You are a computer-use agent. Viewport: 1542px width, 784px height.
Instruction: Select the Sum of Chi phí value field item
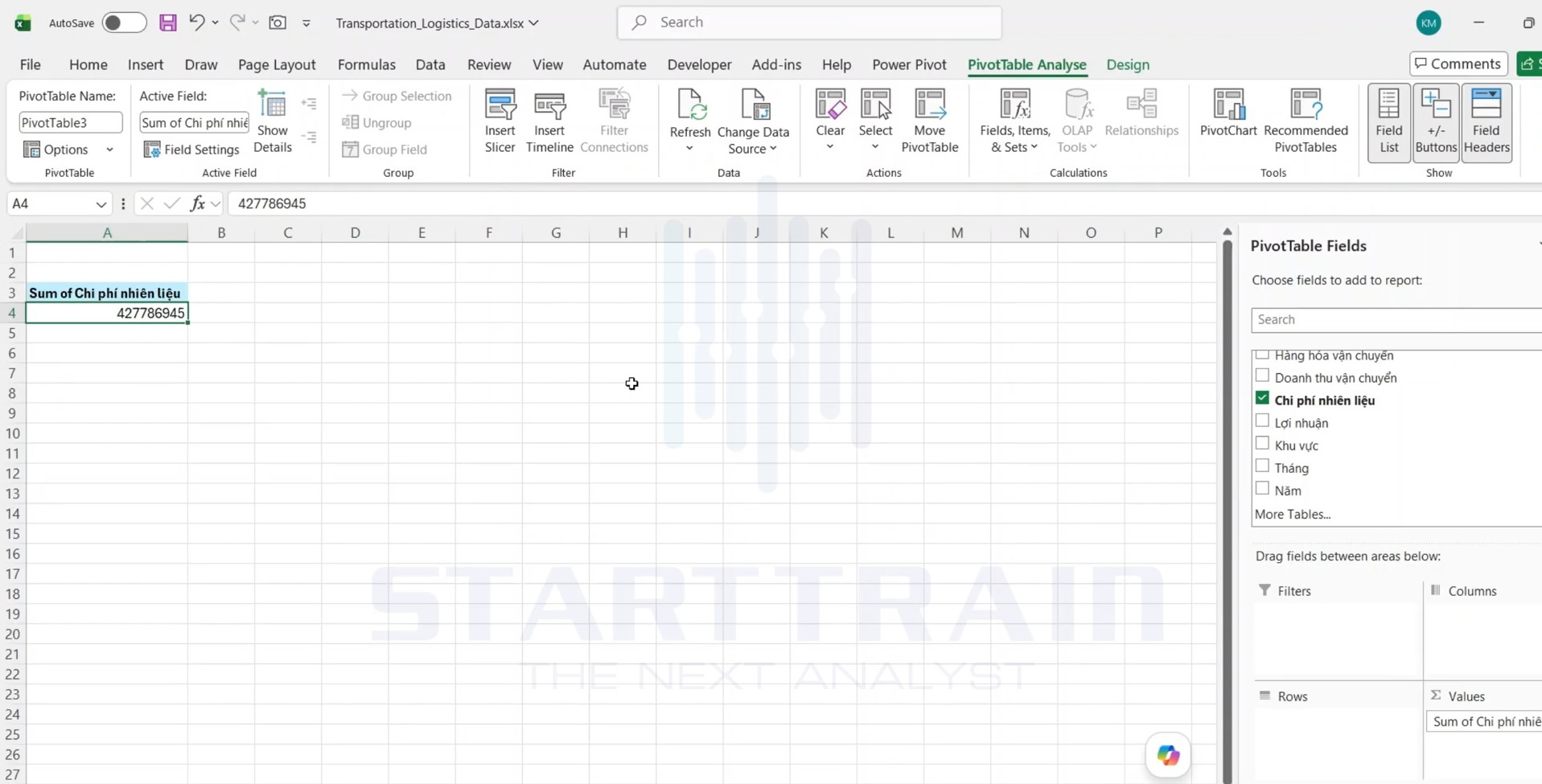click(1484, 721)
